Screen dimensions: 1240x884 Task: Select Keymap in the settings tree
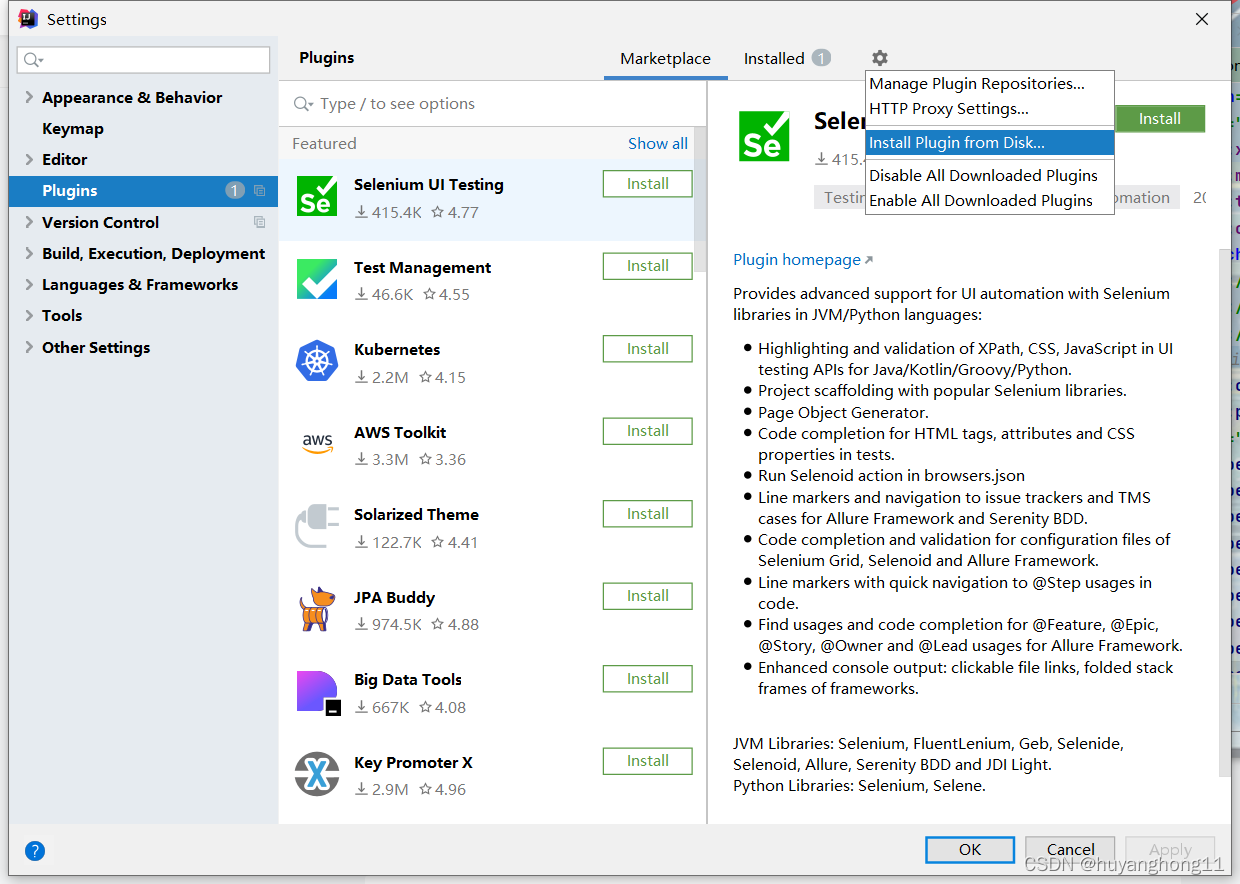point(72,128)
